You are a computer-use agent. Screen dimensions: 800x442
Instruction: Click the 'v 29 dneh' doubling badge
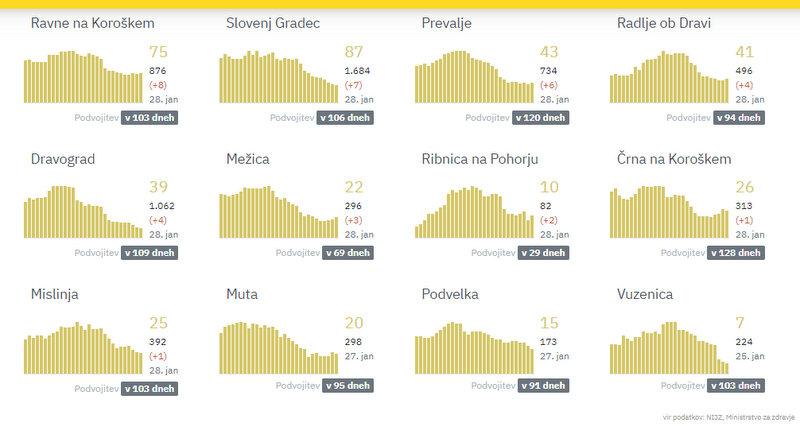[x=540, y=253]
